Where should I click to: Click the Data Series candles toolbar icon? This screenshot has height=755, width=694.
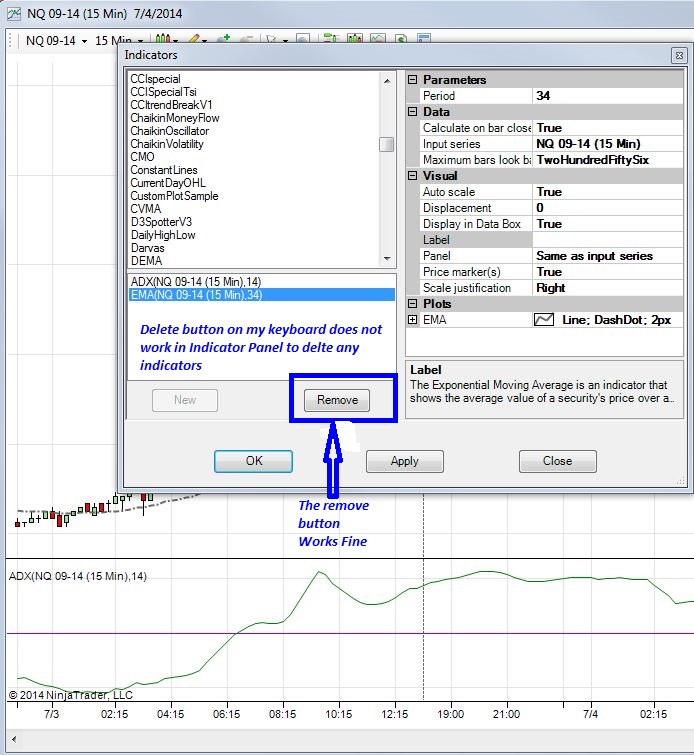pyautogui.click(x=355, y=39)
